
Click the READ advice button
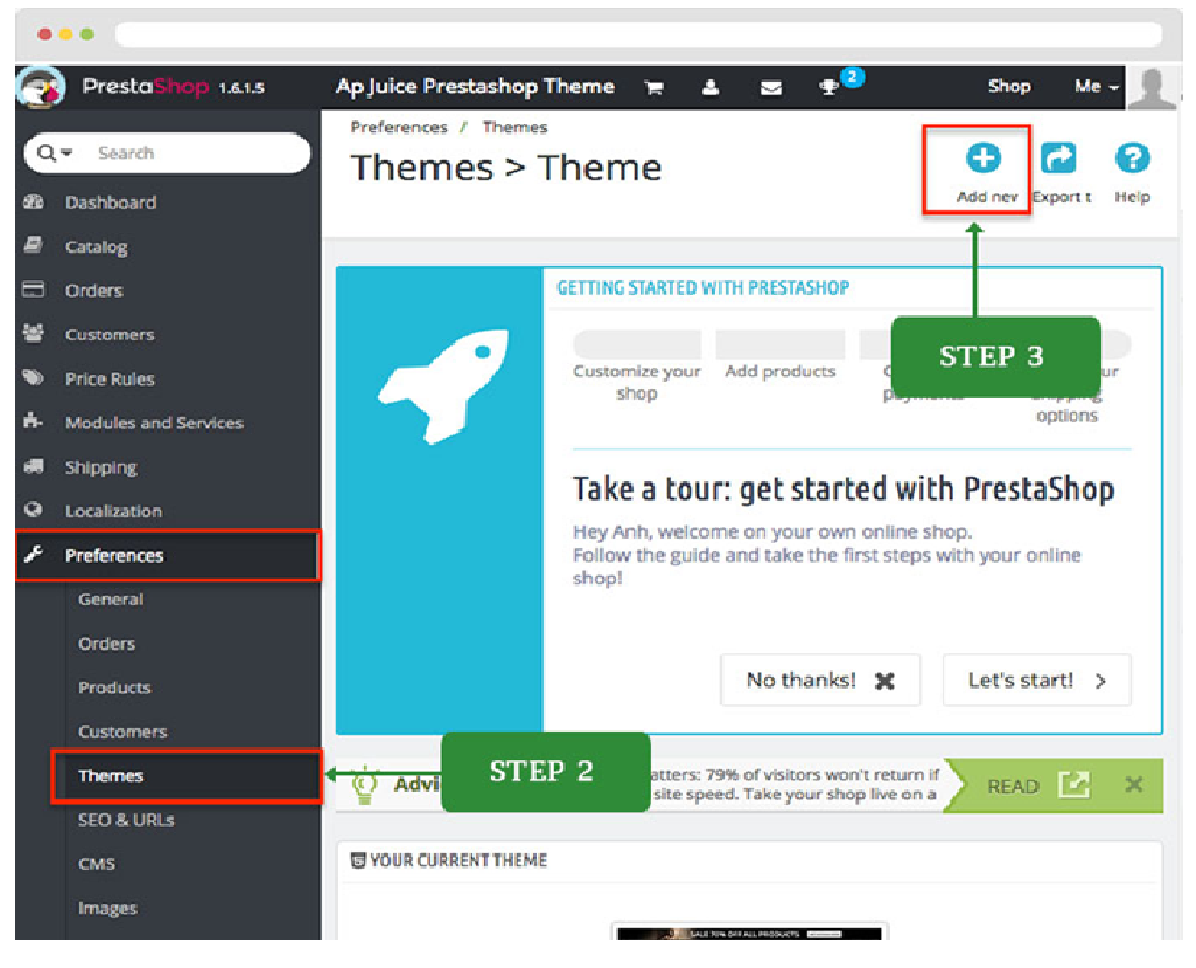point(1012,786)
